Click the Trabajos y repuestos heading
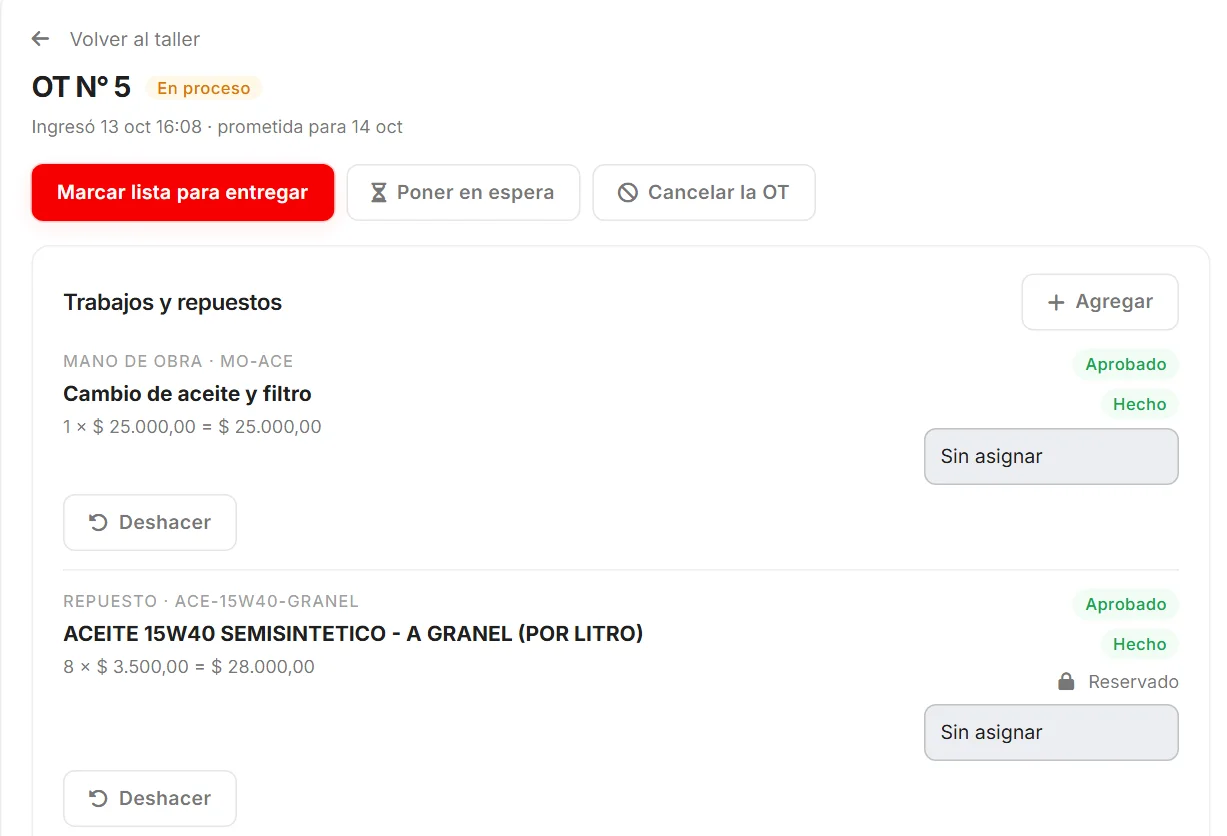Viewport: 1227px width, 836px height. [x=173, y=302]
